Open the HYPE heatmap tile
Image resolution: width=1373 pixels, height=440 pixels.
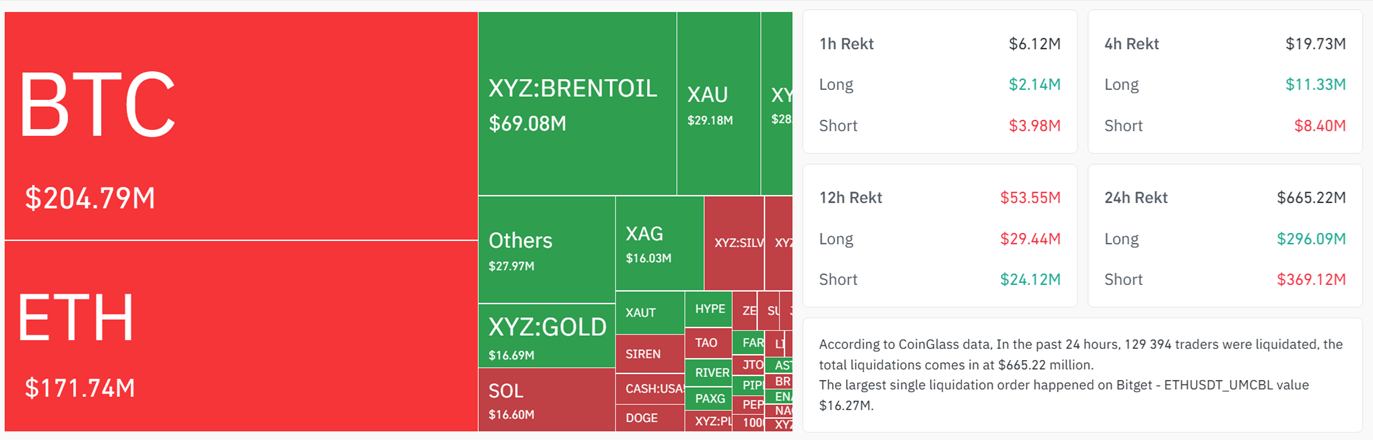[708, 309]
